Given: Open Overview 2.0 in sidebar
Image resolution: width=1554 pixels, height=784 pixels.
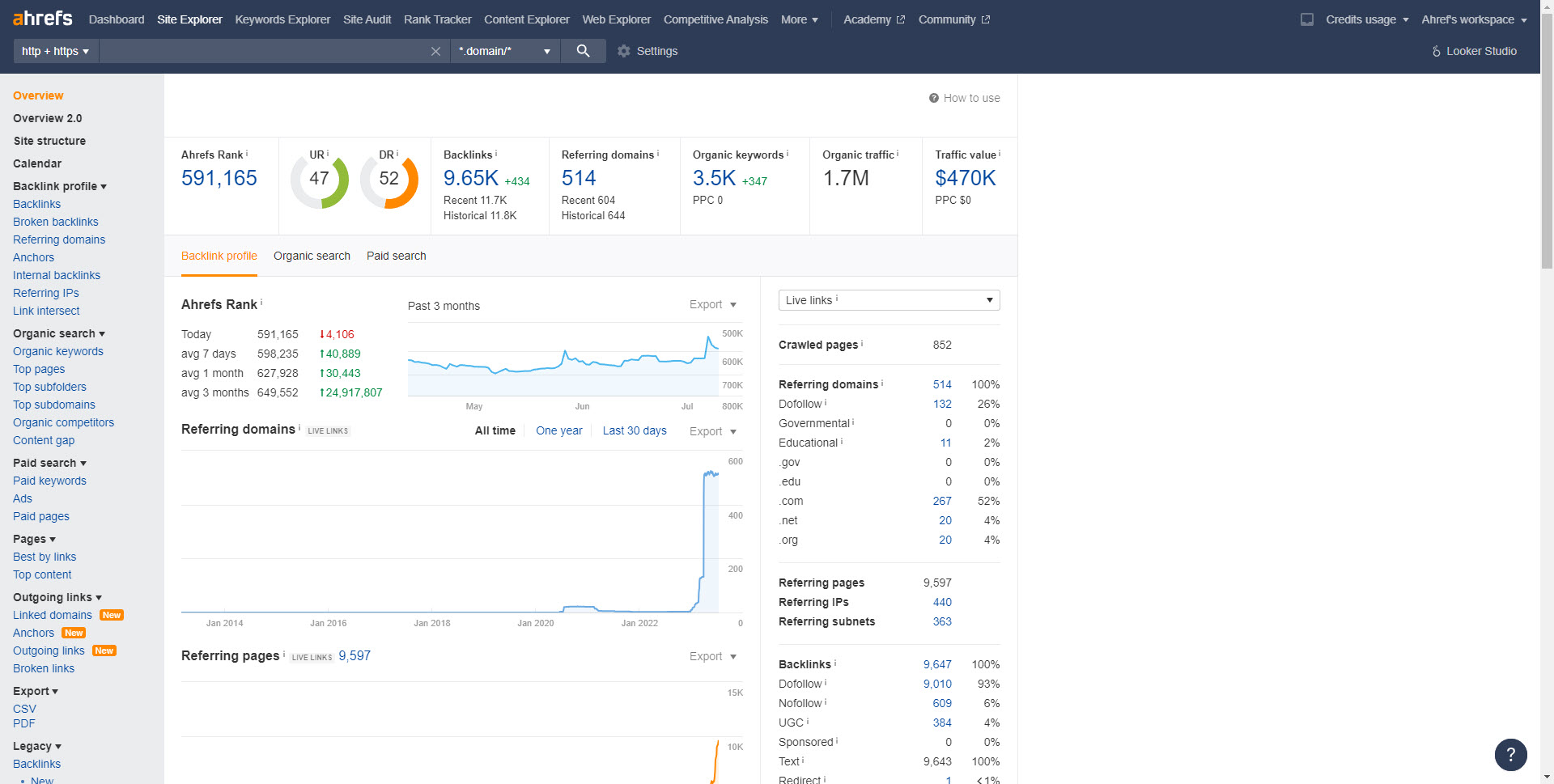Looking at the screenshot, I should click(x=47, y=118).
